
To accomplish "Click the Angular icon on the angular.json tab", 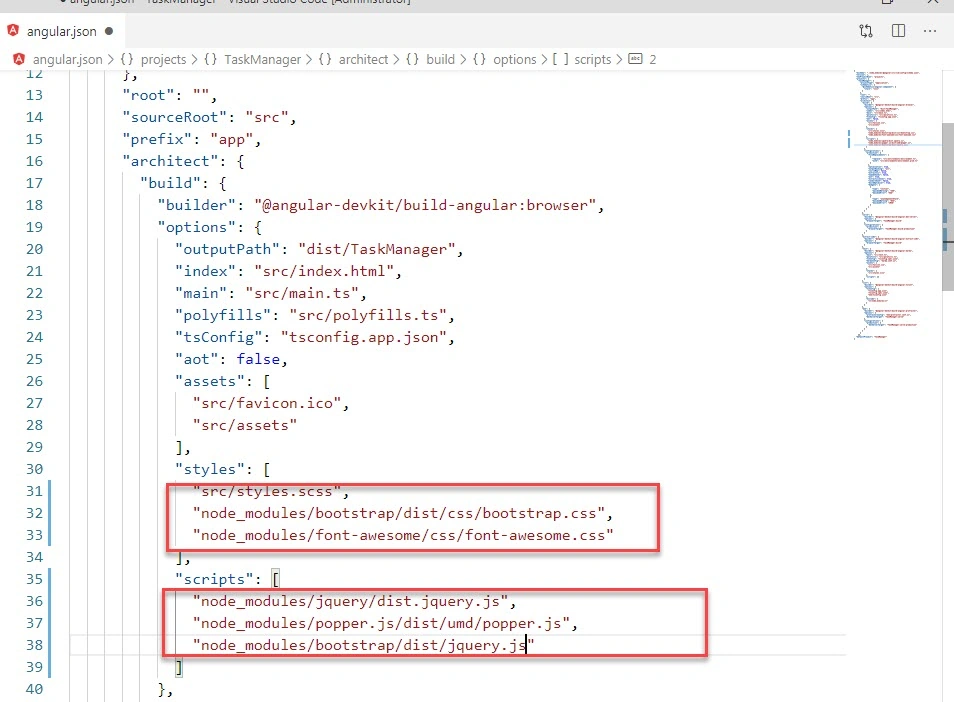I will (13, 30).
